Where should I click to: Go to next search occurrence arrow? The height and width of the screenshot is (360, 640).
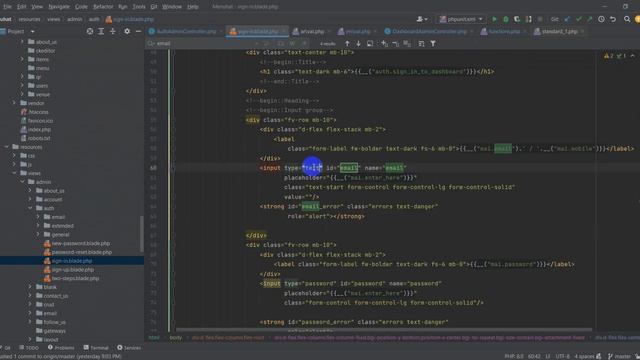click(x=358, y=43)
